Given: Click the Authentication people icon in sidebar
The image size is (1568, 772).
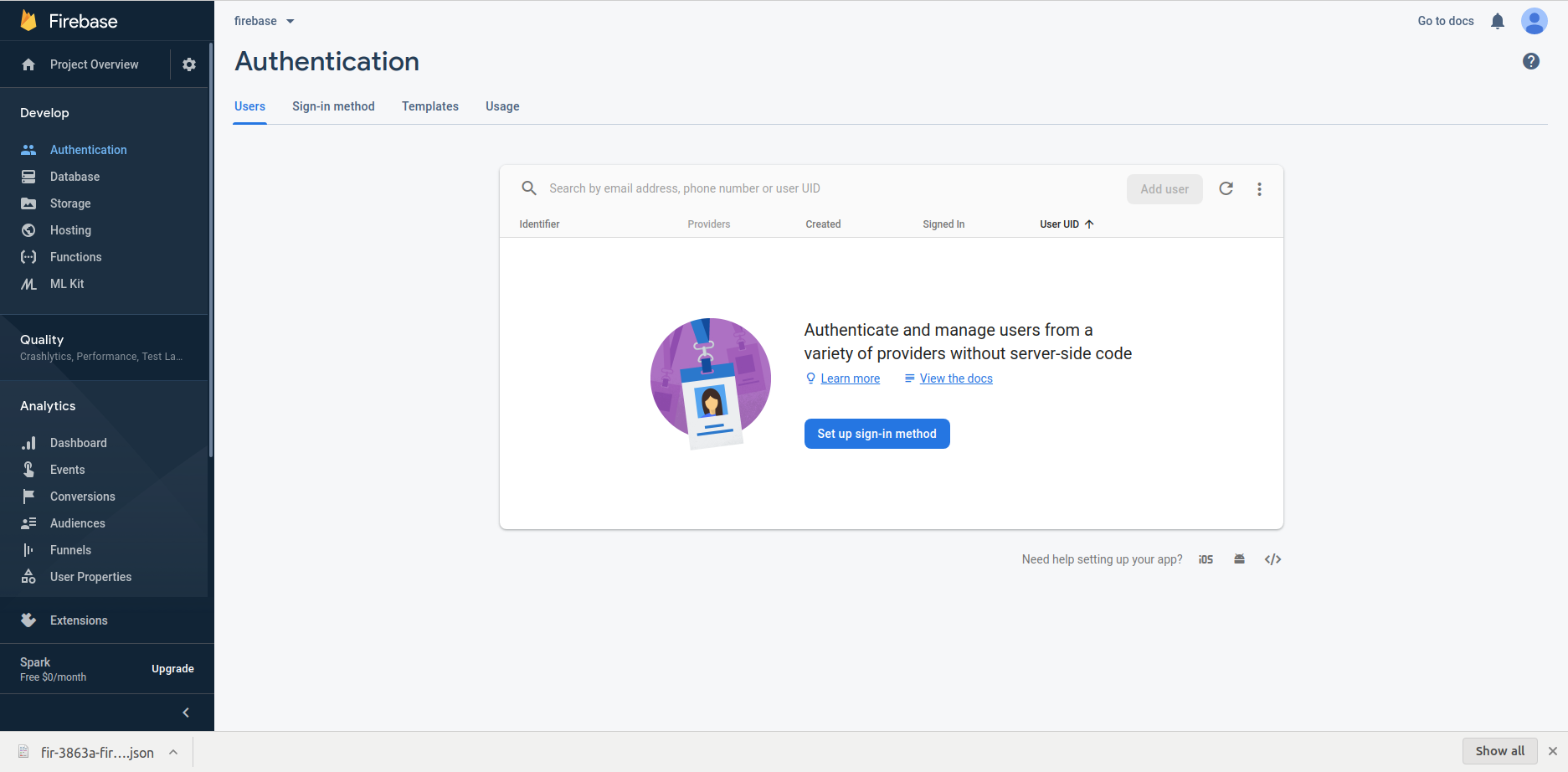Looking at the screenshot, I should click(x=28, y=150).
